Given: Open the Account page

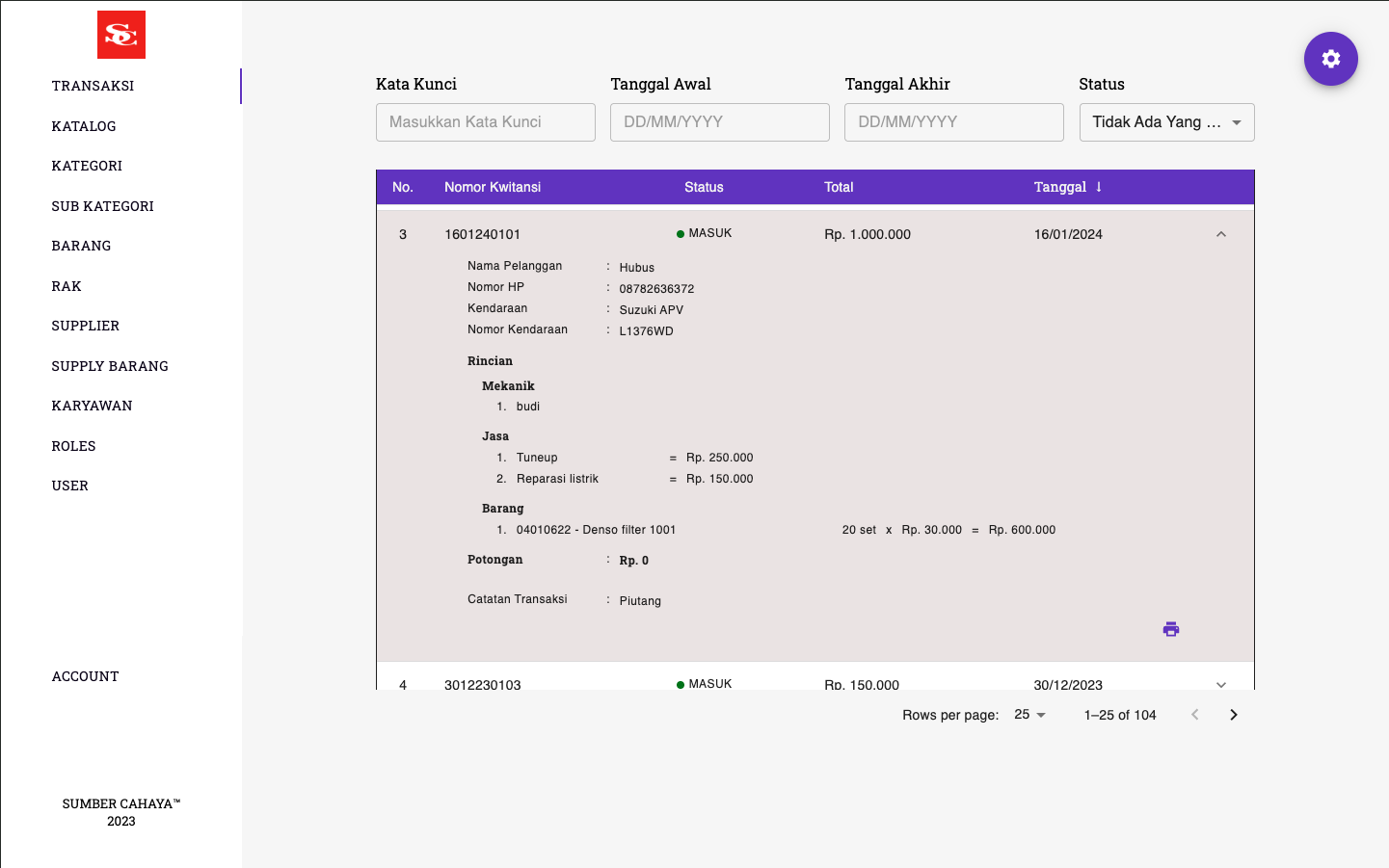Looking at the screenshot, I should 86,676.
